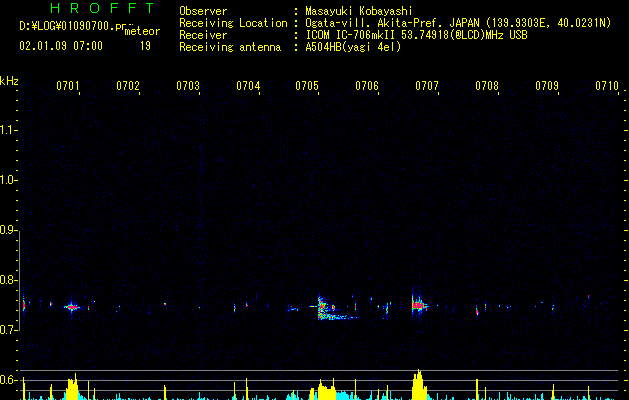
Task: Click the 1.0 kHz frequency label
Action: point(9,180)
